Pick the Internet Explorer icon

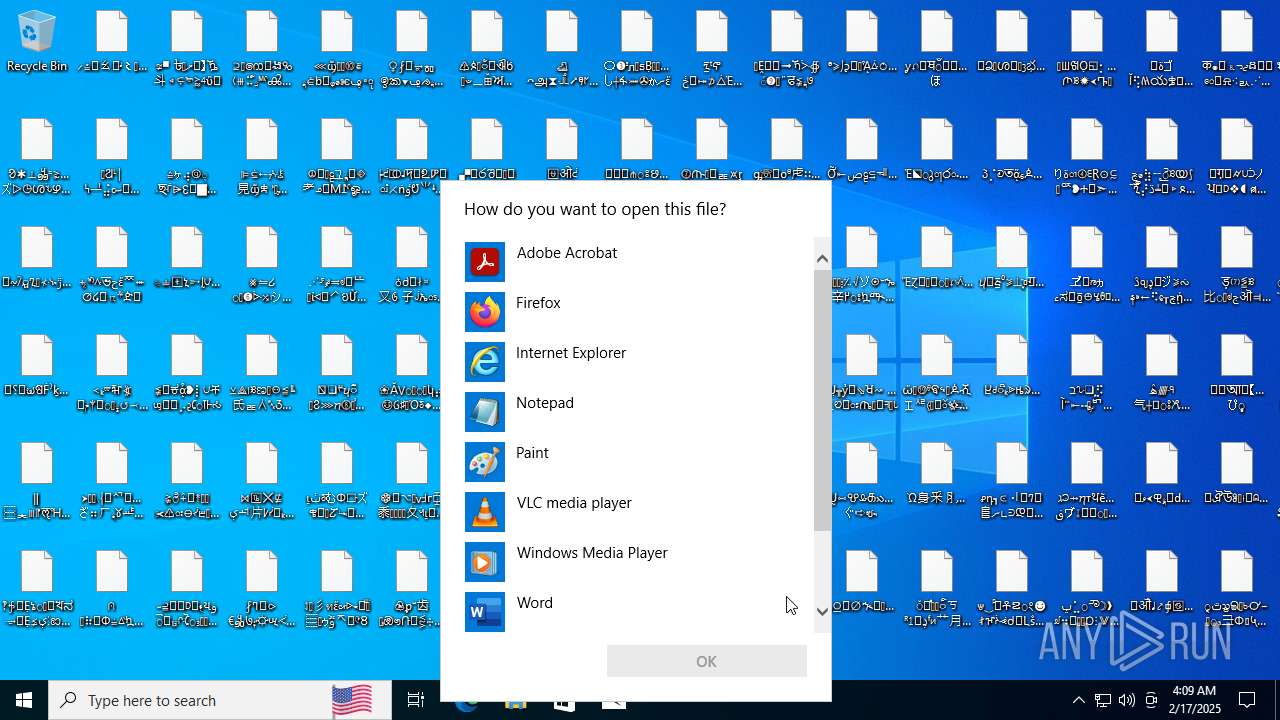485,362
